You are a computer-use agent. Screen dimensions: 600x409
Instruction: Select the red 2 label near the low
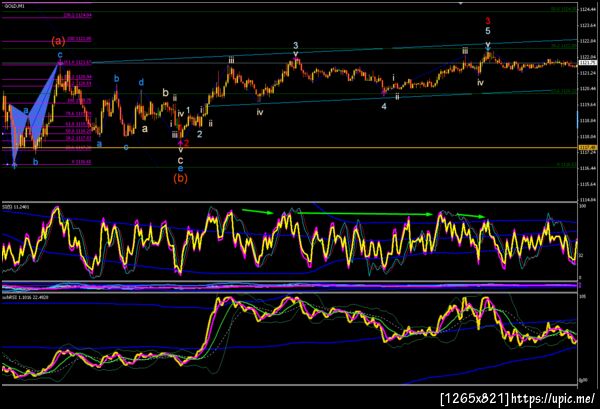tap(186, 143)
